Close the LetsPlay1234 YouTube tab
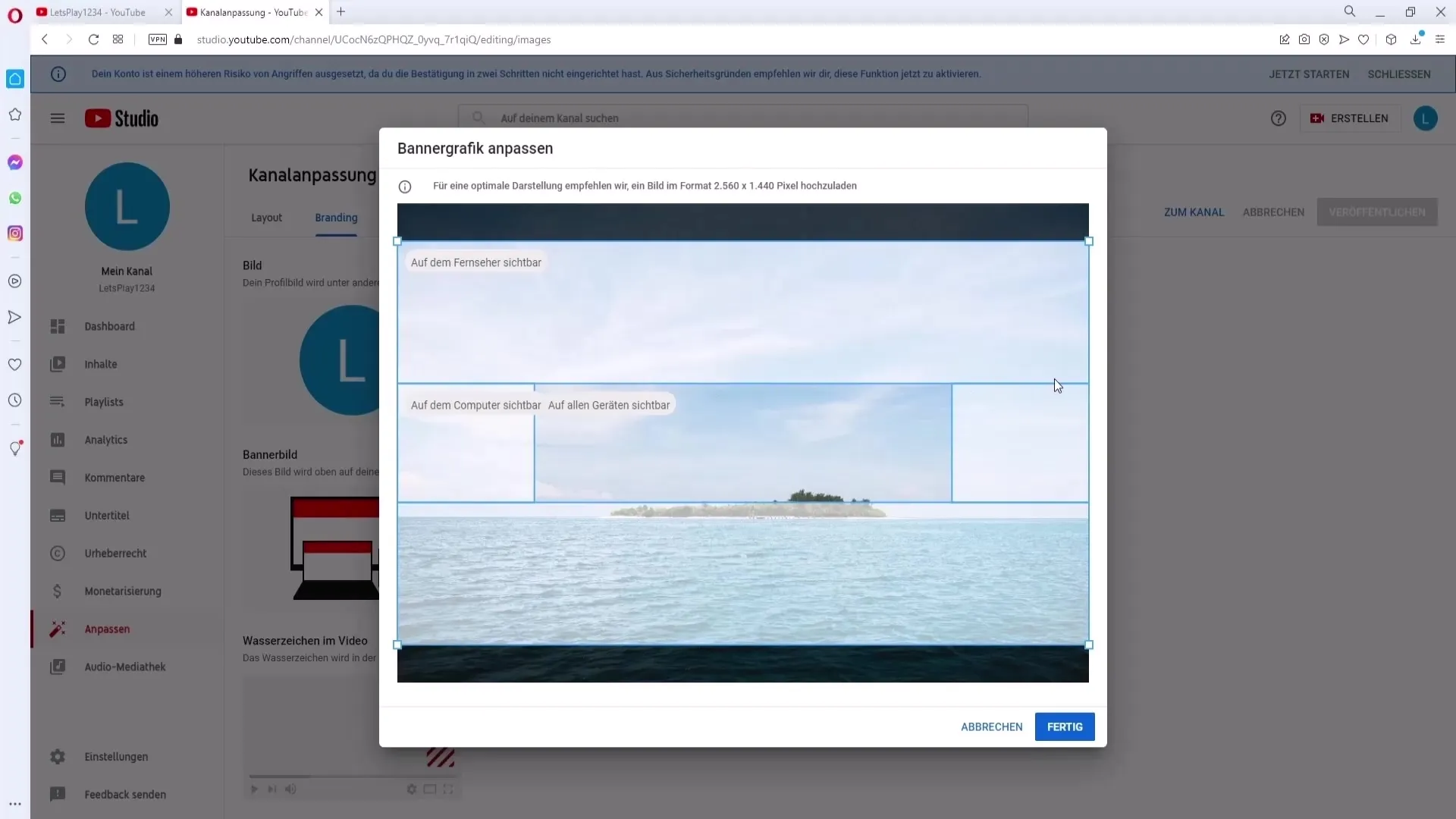 168,13
